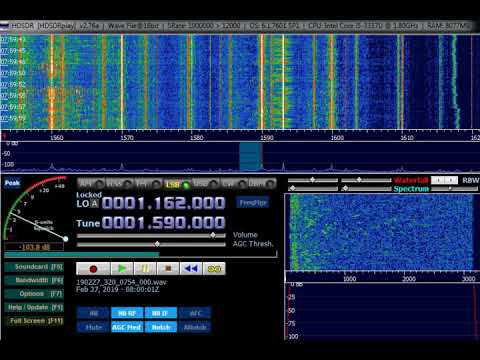Click the -103.8 dB level readout
Screen dimensions: 480x360
click(x=34, y=247)
